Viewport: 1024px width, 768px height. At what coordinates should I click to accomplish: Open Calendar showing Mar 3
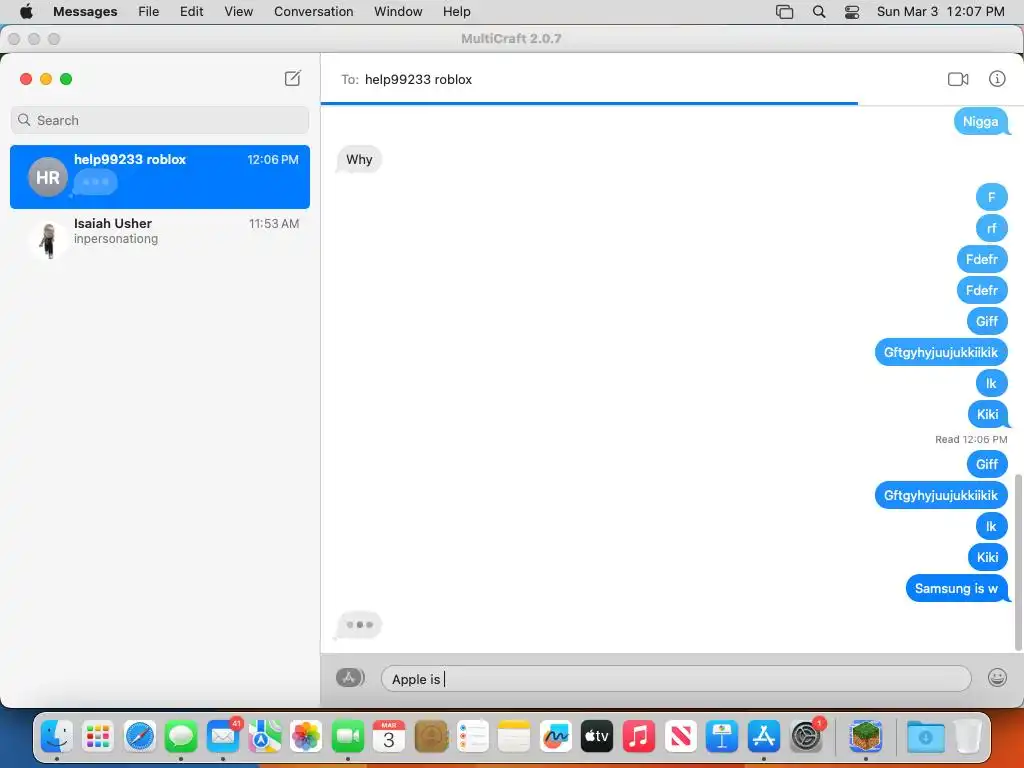tap(389, 737)
